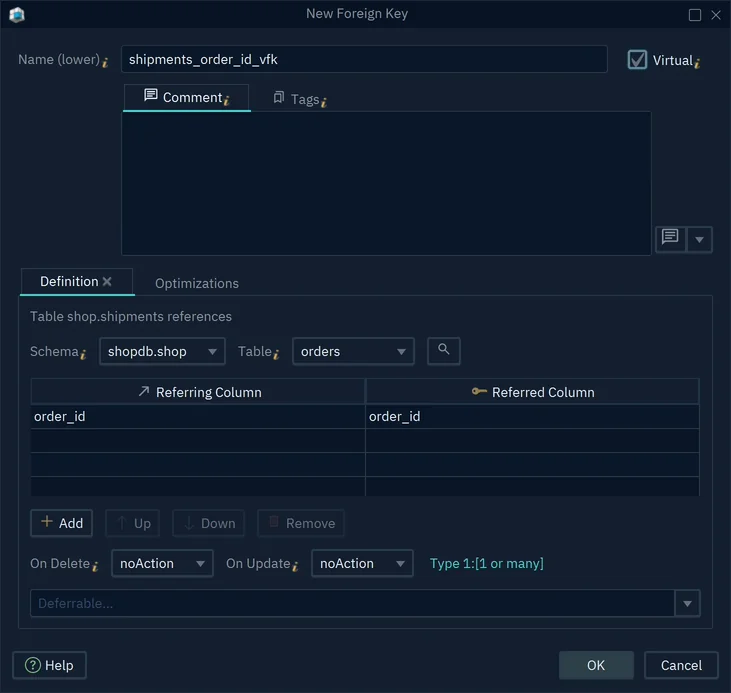Screen dimensions: 731x693
Task: Open the On Delete noAction dropdown
Action: pyautogui.click(x=162, y=563)
